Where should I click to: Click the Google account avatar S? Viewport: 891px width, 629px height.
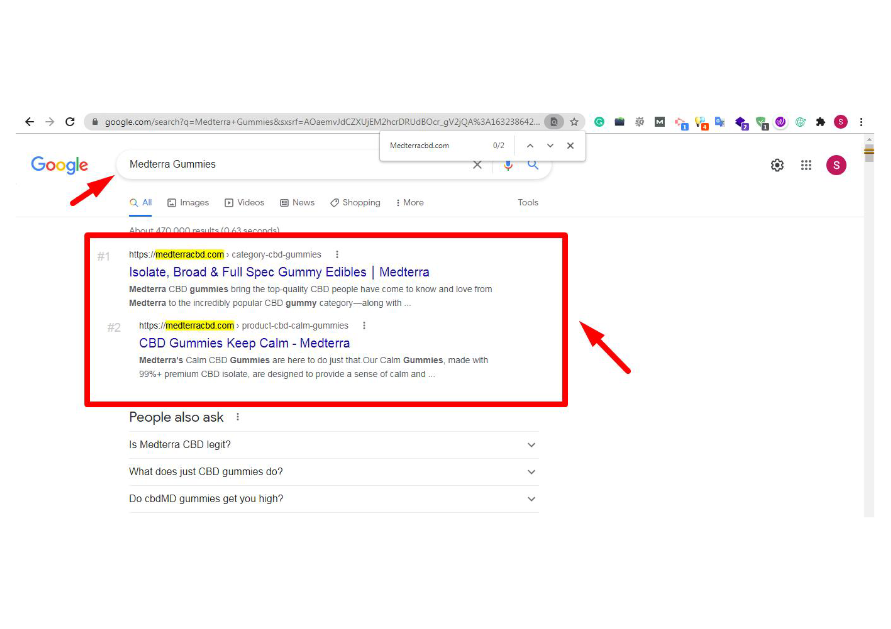pos(836,165)
